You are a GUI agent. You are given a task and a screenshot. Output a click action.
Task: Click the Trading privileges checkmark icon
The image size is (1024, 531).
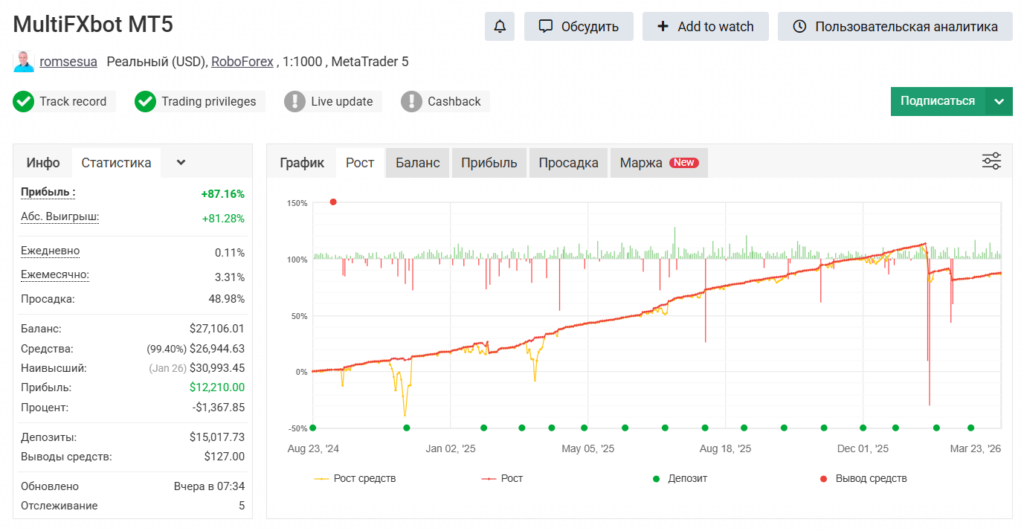(x=146, y=101)
